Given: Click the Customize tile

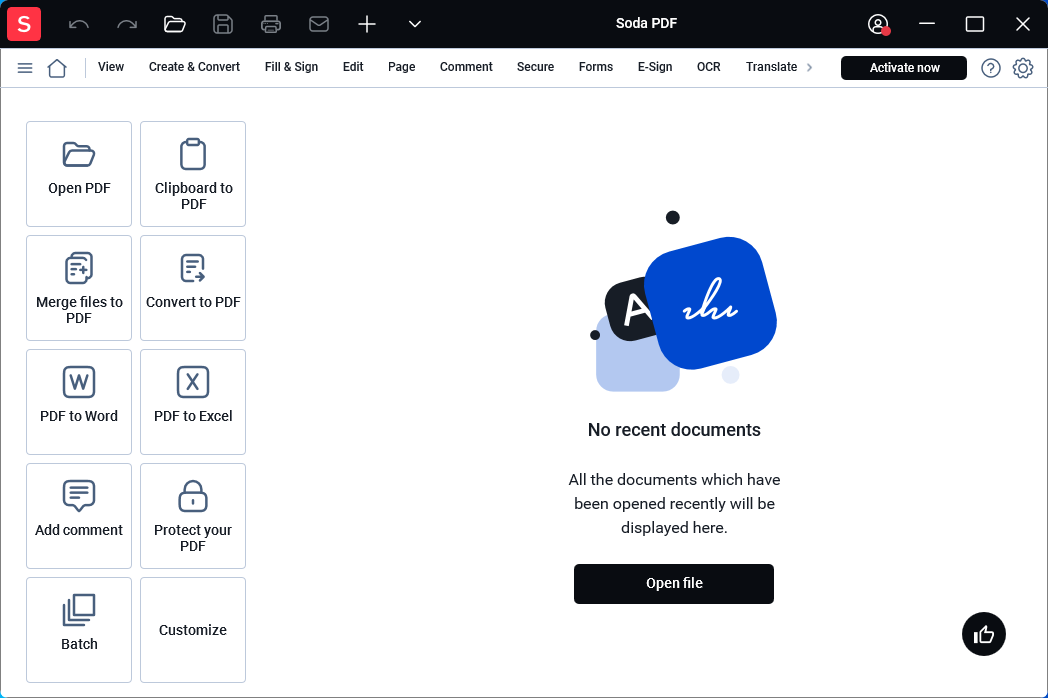Looking at the screenshot, I should [193, 630].
